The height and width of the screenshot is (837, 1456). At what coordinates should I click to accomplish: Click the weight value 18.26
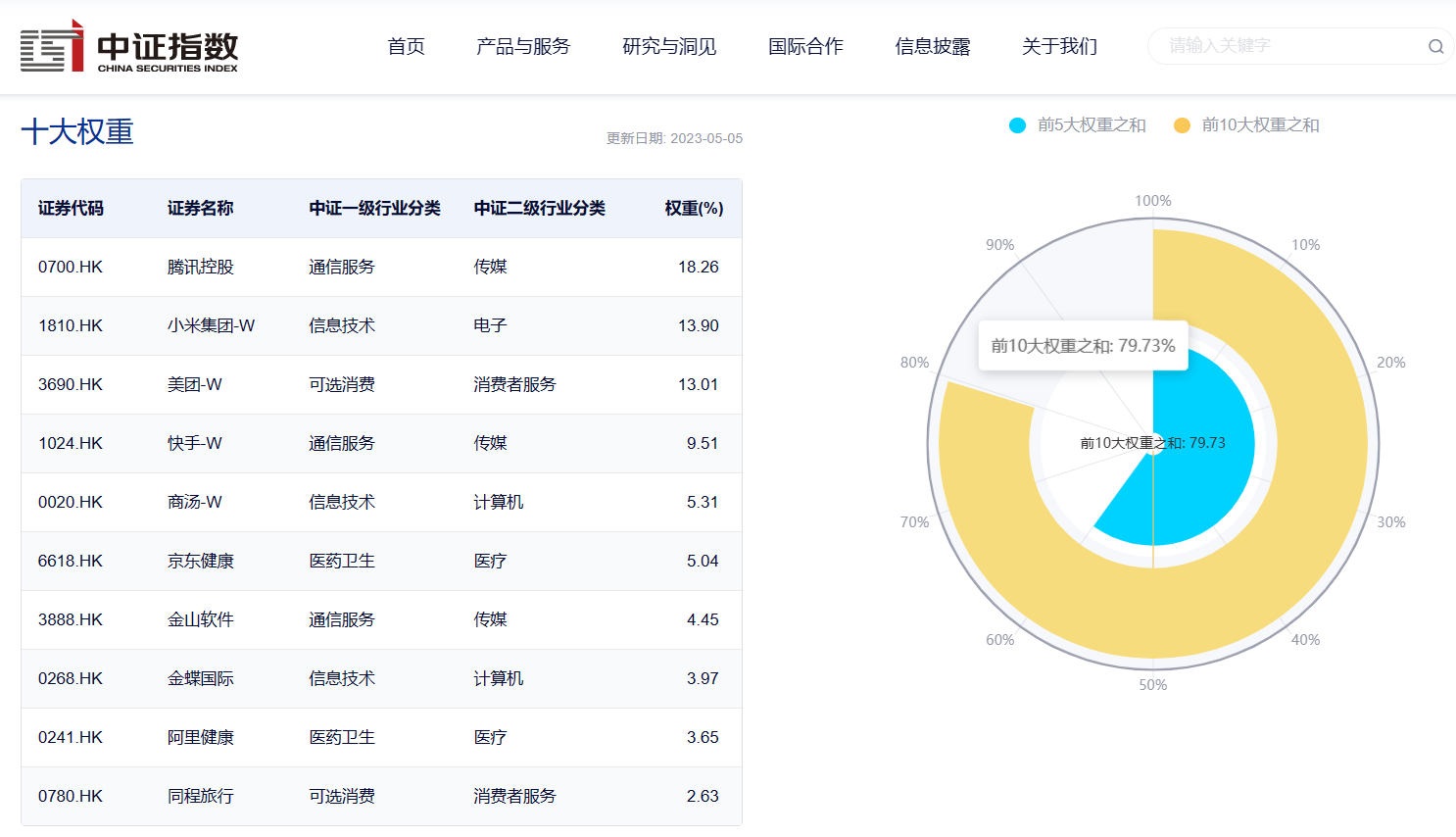[x=699, y=267]
